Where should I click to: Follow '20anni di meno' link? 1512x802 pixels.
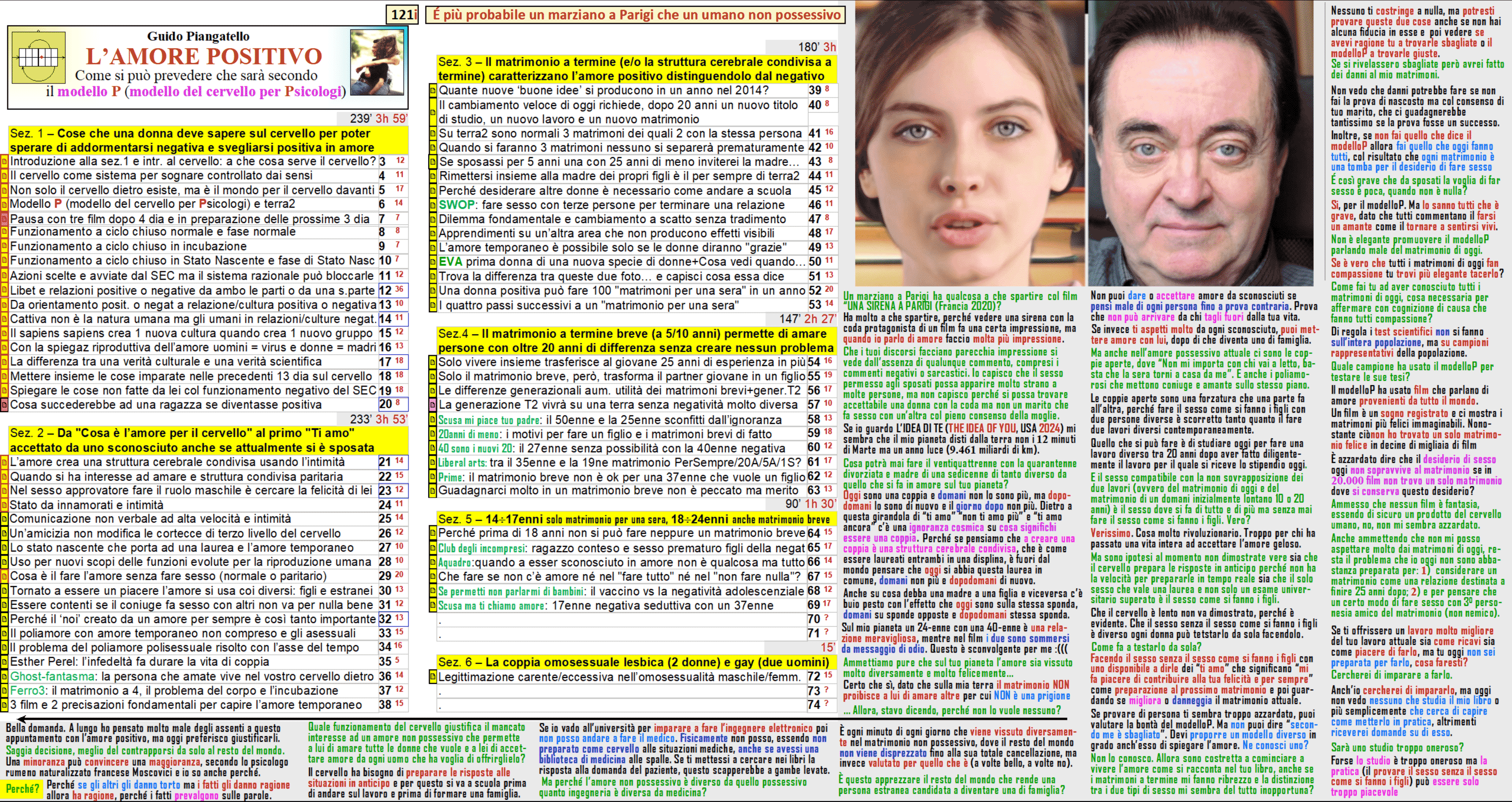point(470,434)
